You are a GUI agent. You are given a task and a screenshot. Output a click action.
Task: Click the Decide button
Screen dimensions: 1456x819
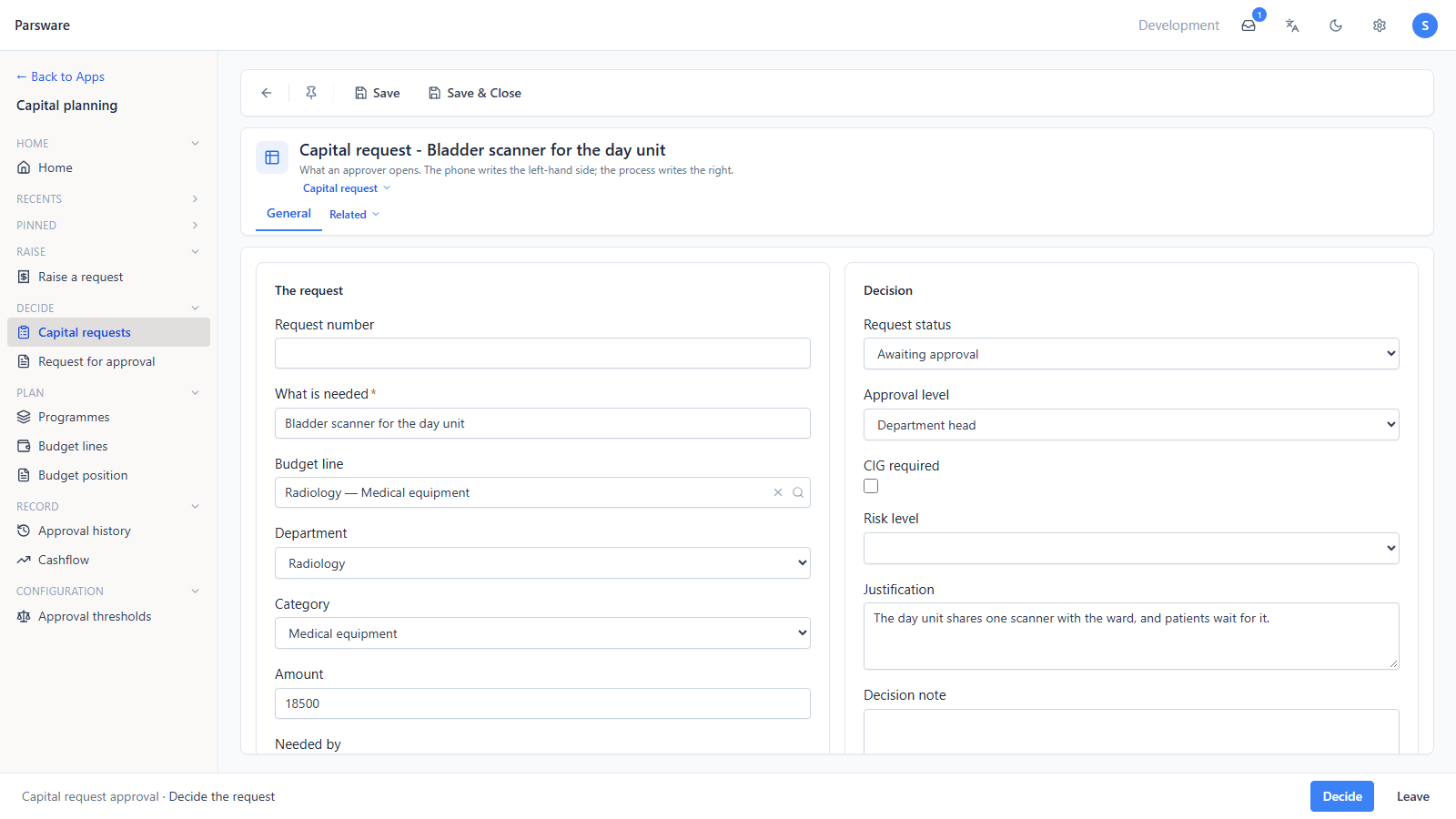[1342, 796]
